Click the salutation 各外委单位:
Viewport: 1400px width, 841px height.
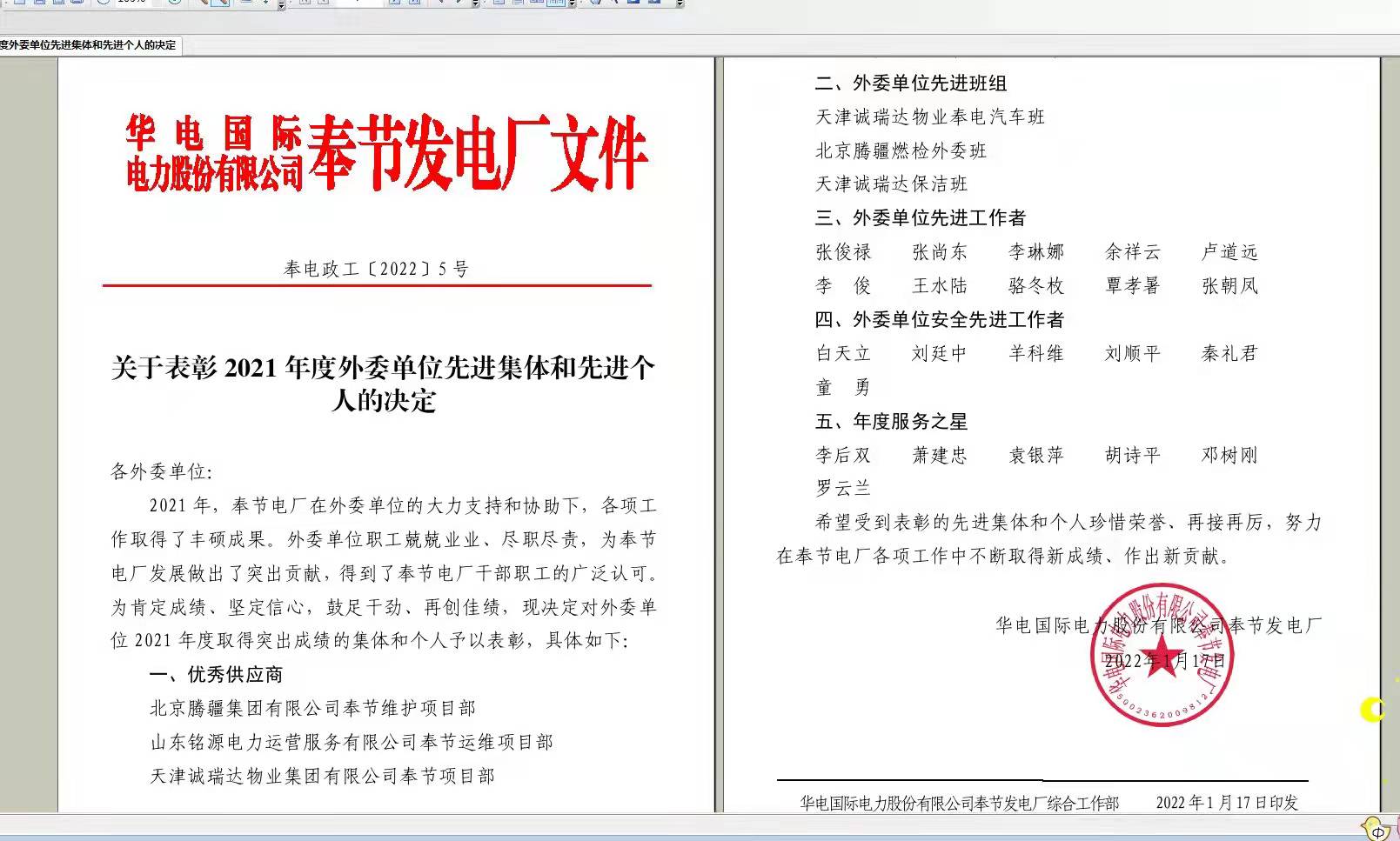[x=162, y=471]
